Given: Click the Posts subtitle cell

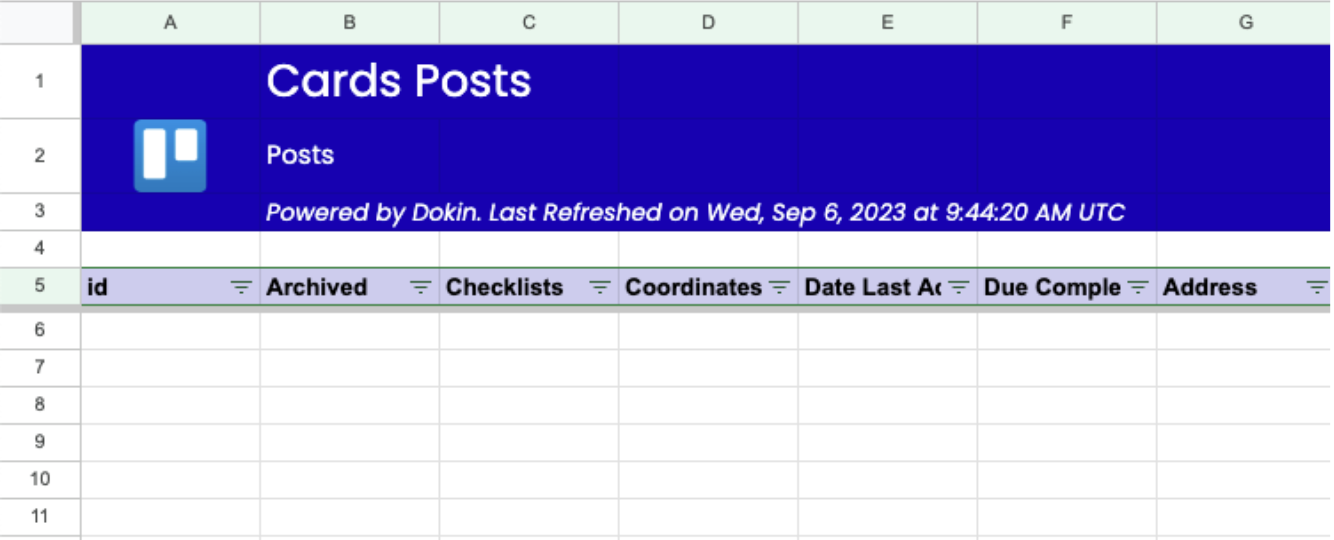Looking at the screenshot, I should tap(300, 155).
